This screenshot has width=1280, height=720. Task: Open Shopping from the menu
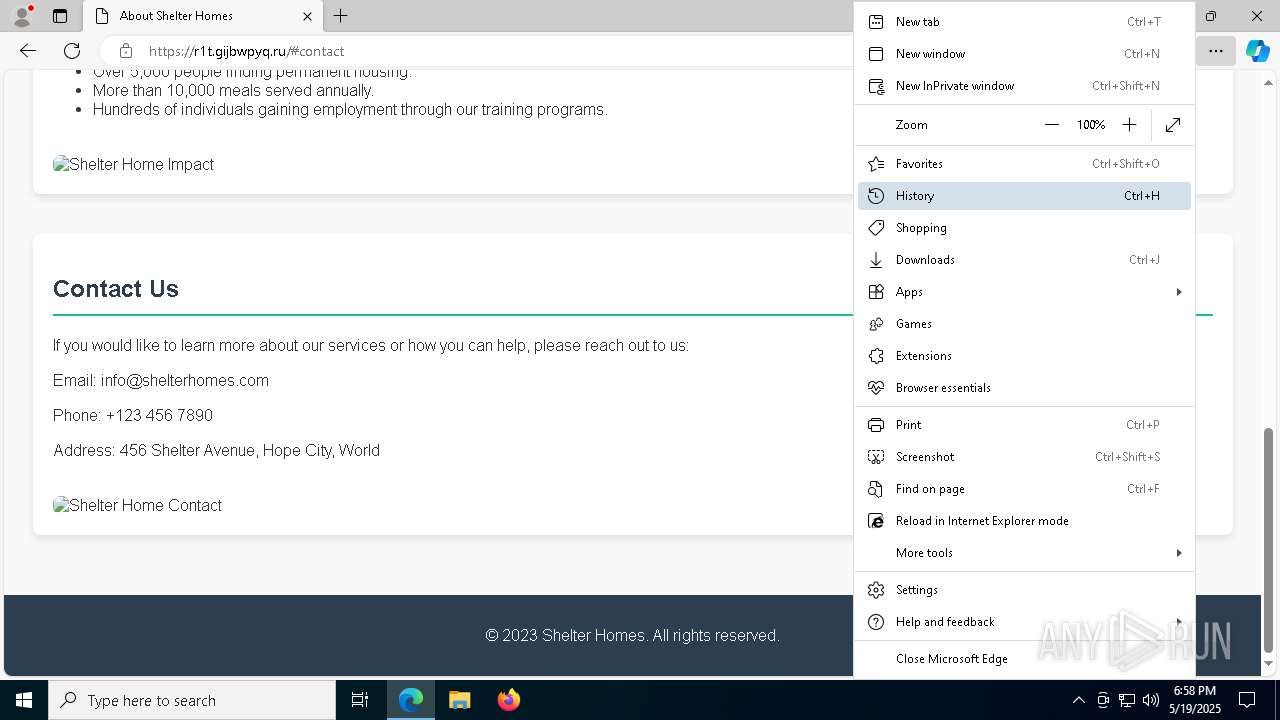point(1024,228)
